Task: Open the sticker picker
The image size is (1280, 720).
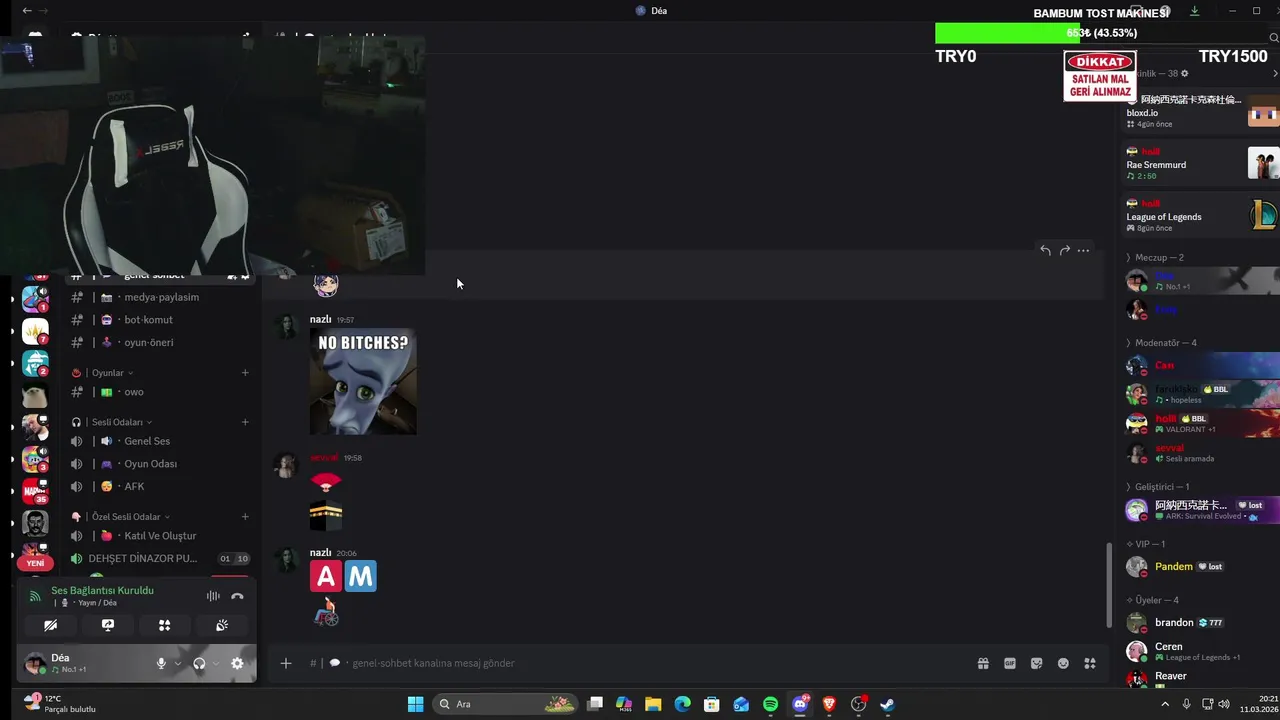Action: click(x=1037, y=663)
